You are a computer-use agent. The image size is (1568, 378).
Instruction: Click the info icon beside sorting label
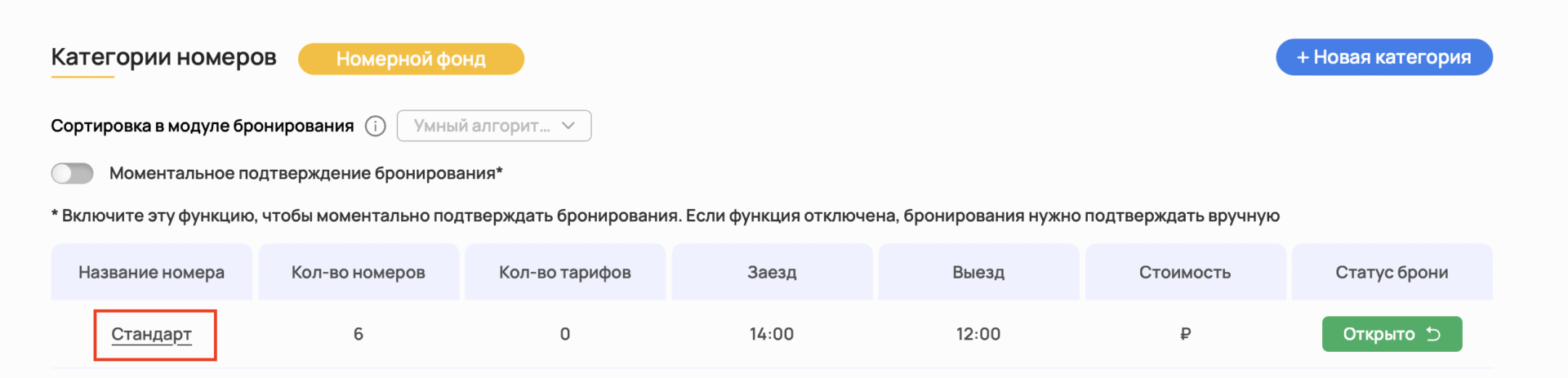[x=375, y=127]
